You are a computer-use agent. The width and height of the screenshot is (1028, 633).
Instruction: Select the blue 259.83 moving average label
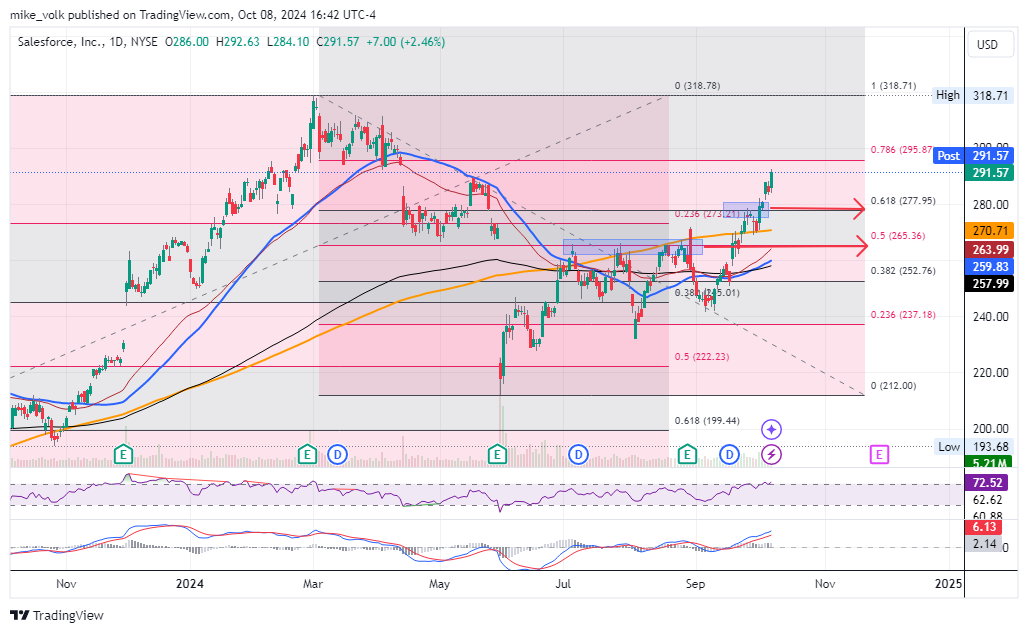pos(990,267)
